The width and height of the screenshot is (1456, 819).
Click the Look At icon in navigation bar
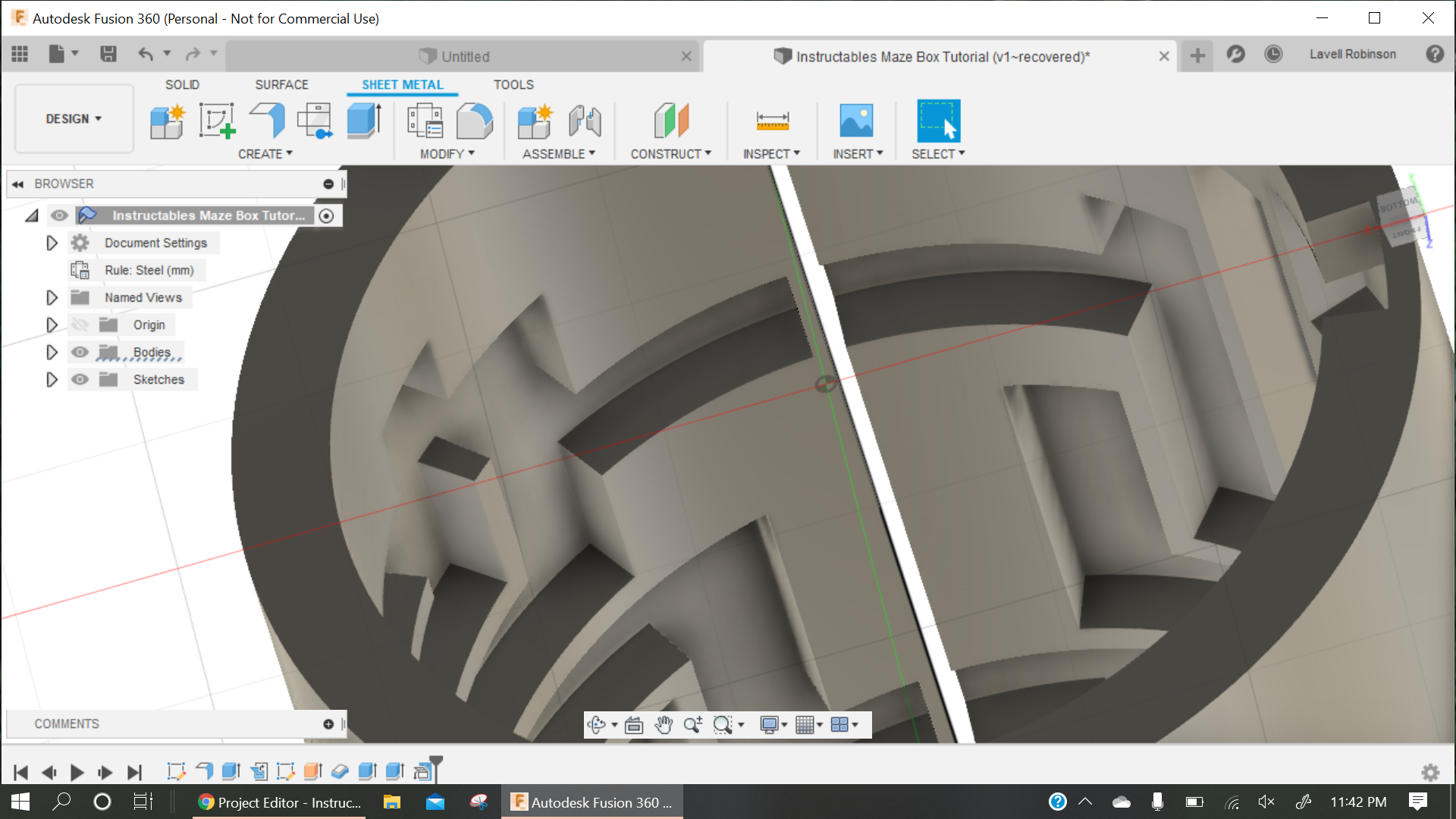[634, 725]
